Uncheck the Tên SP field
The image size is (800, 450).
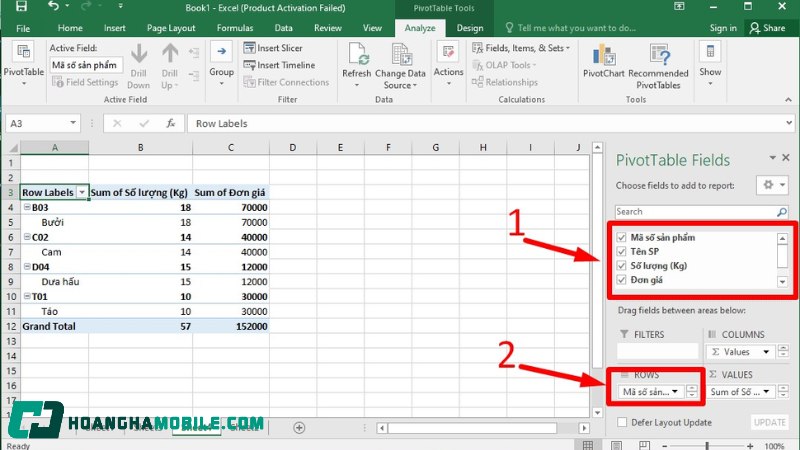click(x=621, y=252)
